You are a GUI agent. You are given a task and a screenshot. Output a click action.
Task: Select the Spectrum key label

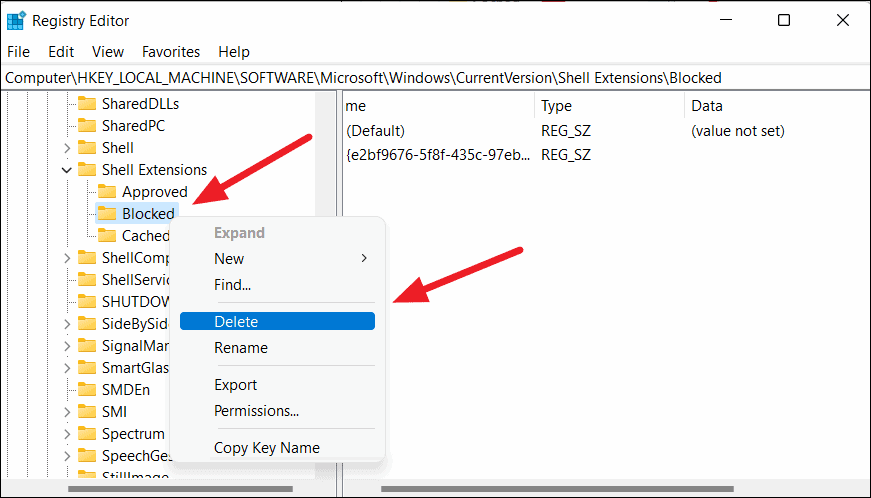[133, 434]
